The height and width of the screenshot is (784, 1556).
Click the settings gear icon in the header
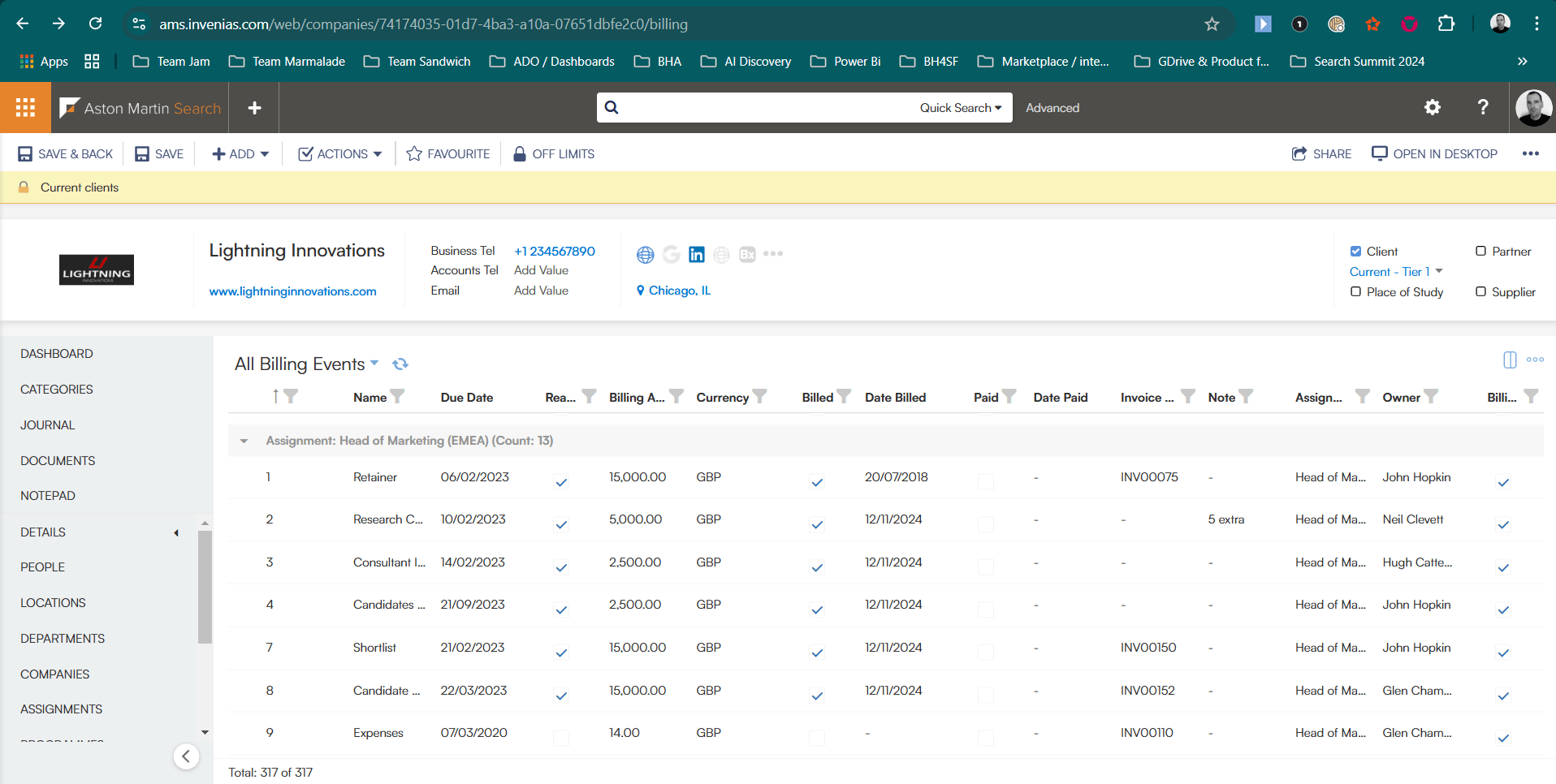pyautogui.click(x=1432, y=107)
